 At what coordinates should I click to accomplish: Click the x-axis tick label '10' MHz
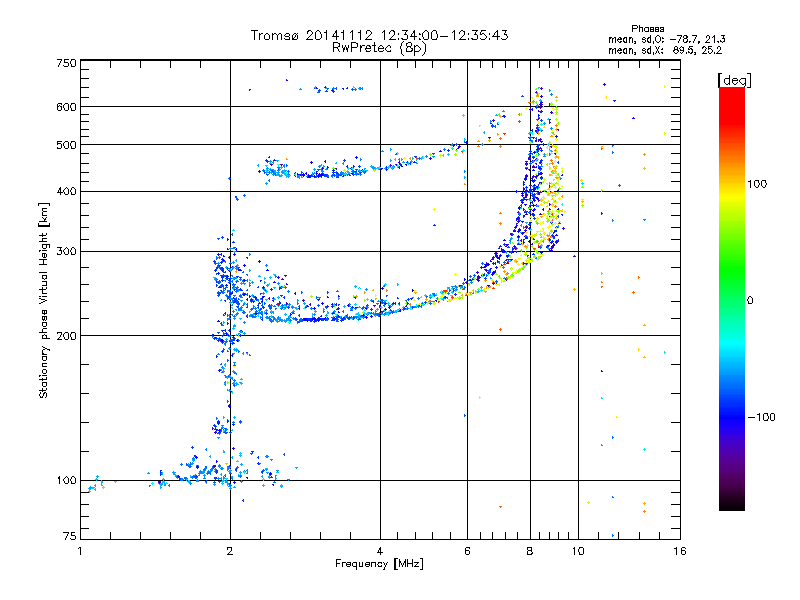pyautogui.click(x=578, y=551)
